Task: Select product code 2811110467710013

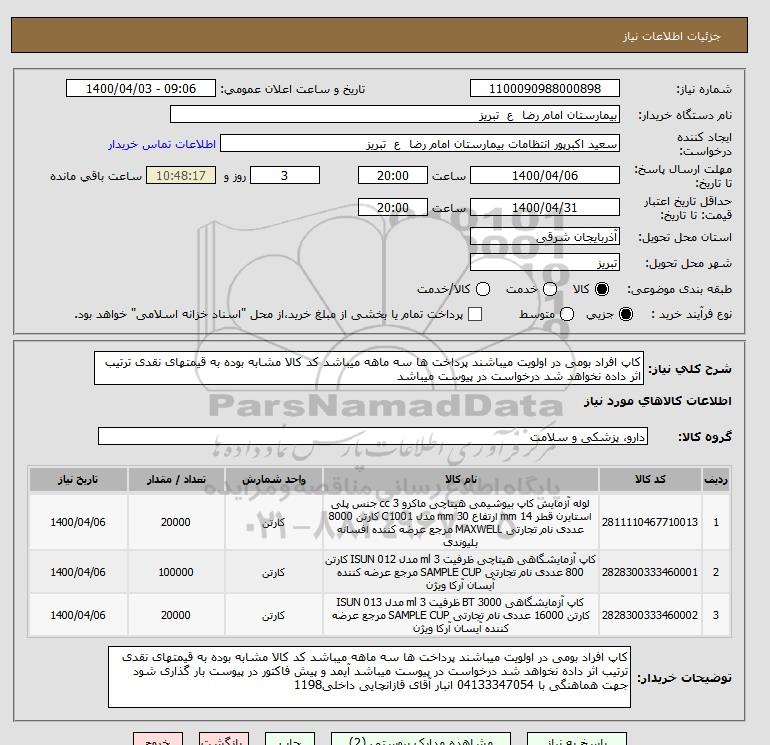Action: pyautogui.click(x=650, y=522)
